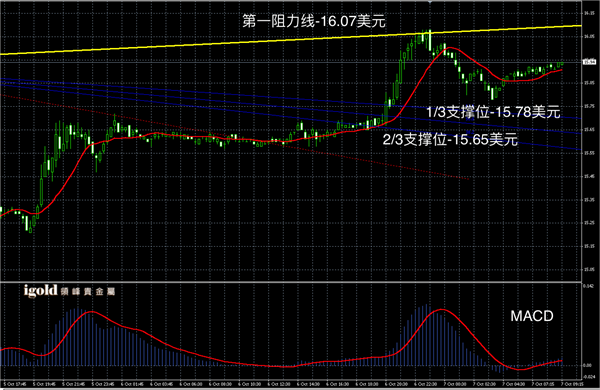This screenshot has height=390, width=600.
Task: Click the 15.05 price axis label
Action: tap(589, 269)
